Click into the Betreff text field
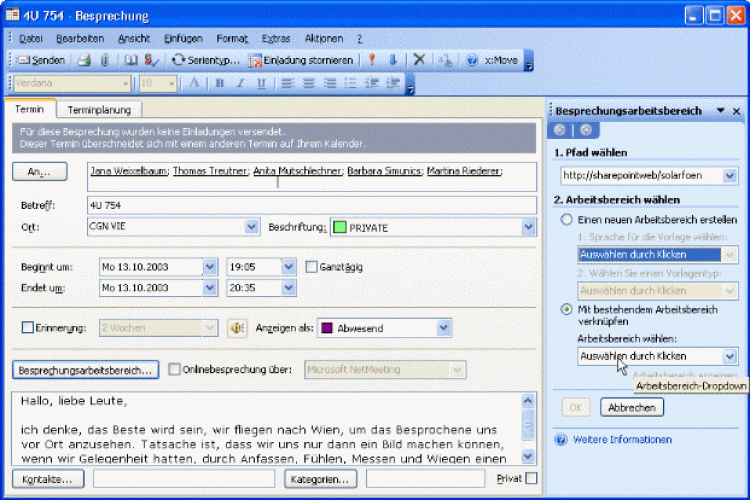The height and width of the screenshot is (500, 750). tap(310, 206)
